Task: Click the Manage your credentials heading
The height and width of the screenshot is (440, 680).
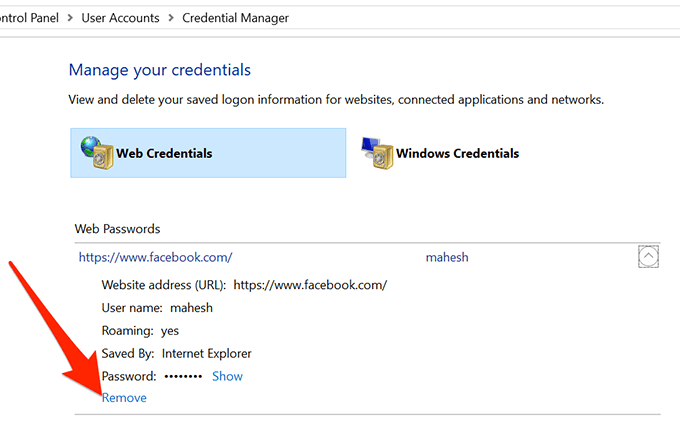Action: [159, 70]
